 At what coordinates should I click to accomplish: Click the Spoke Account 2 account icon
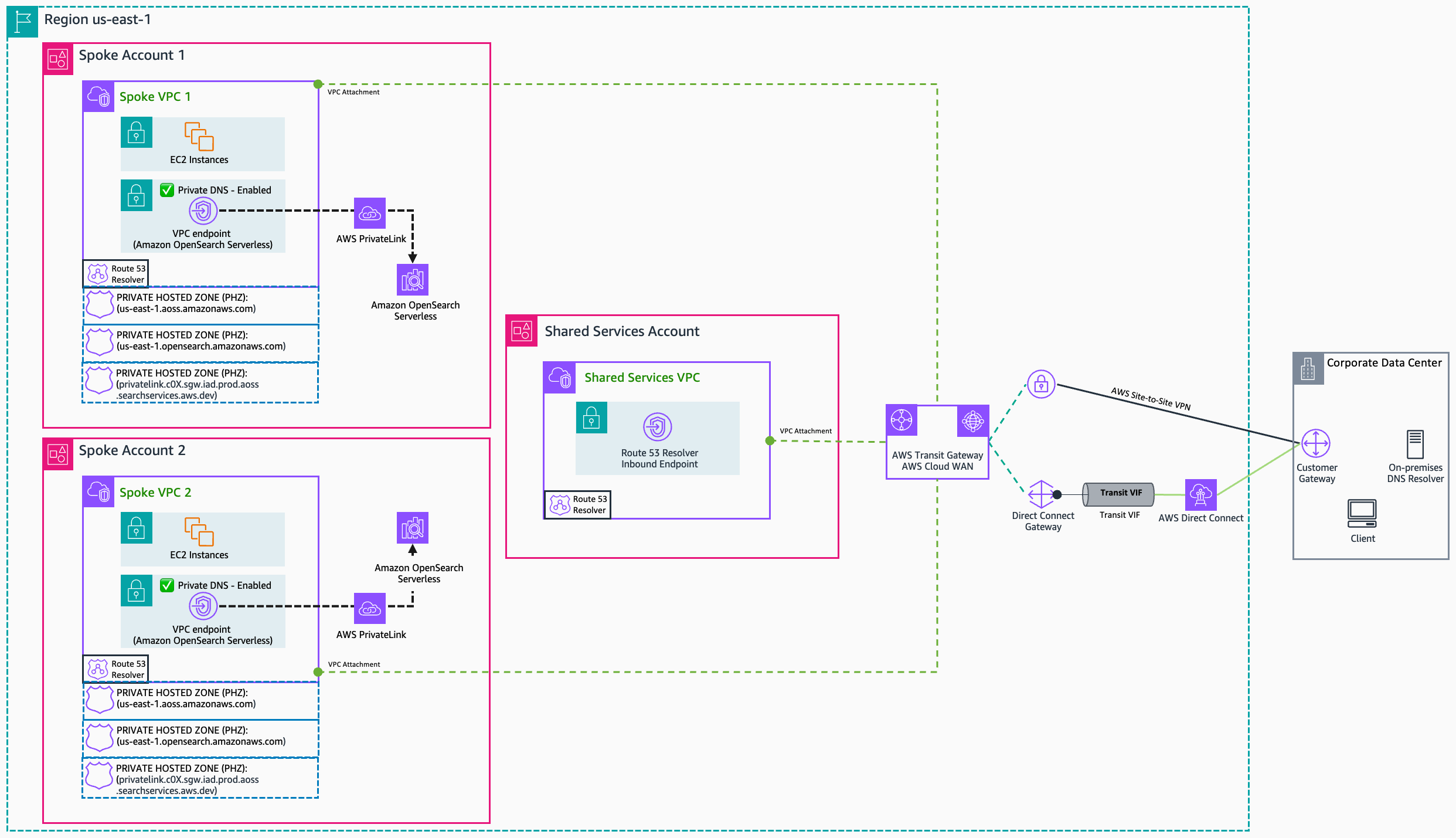point(58,454)
